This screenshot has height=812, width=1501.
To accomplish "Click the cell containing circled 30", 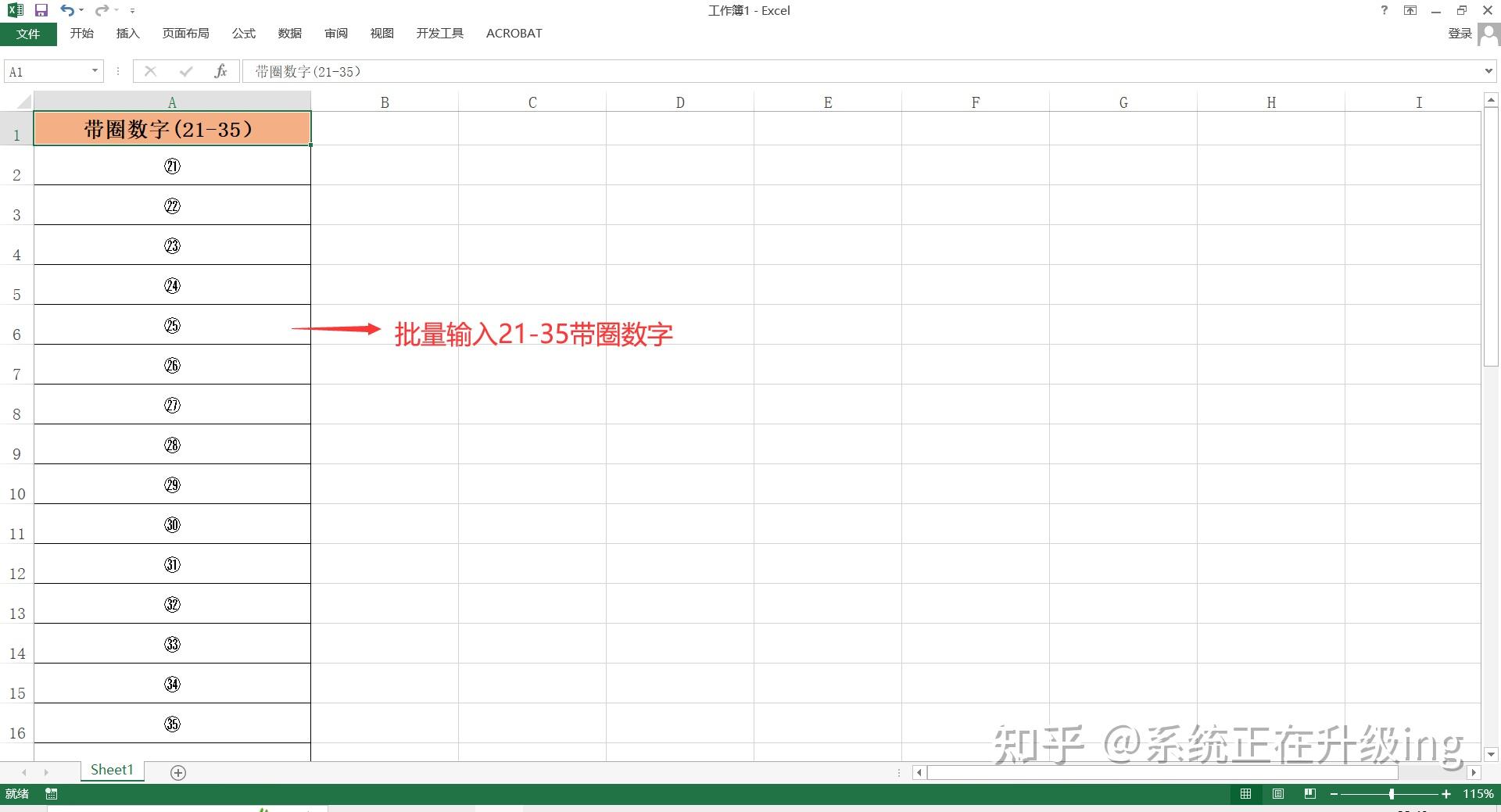I will click(172, 524).
